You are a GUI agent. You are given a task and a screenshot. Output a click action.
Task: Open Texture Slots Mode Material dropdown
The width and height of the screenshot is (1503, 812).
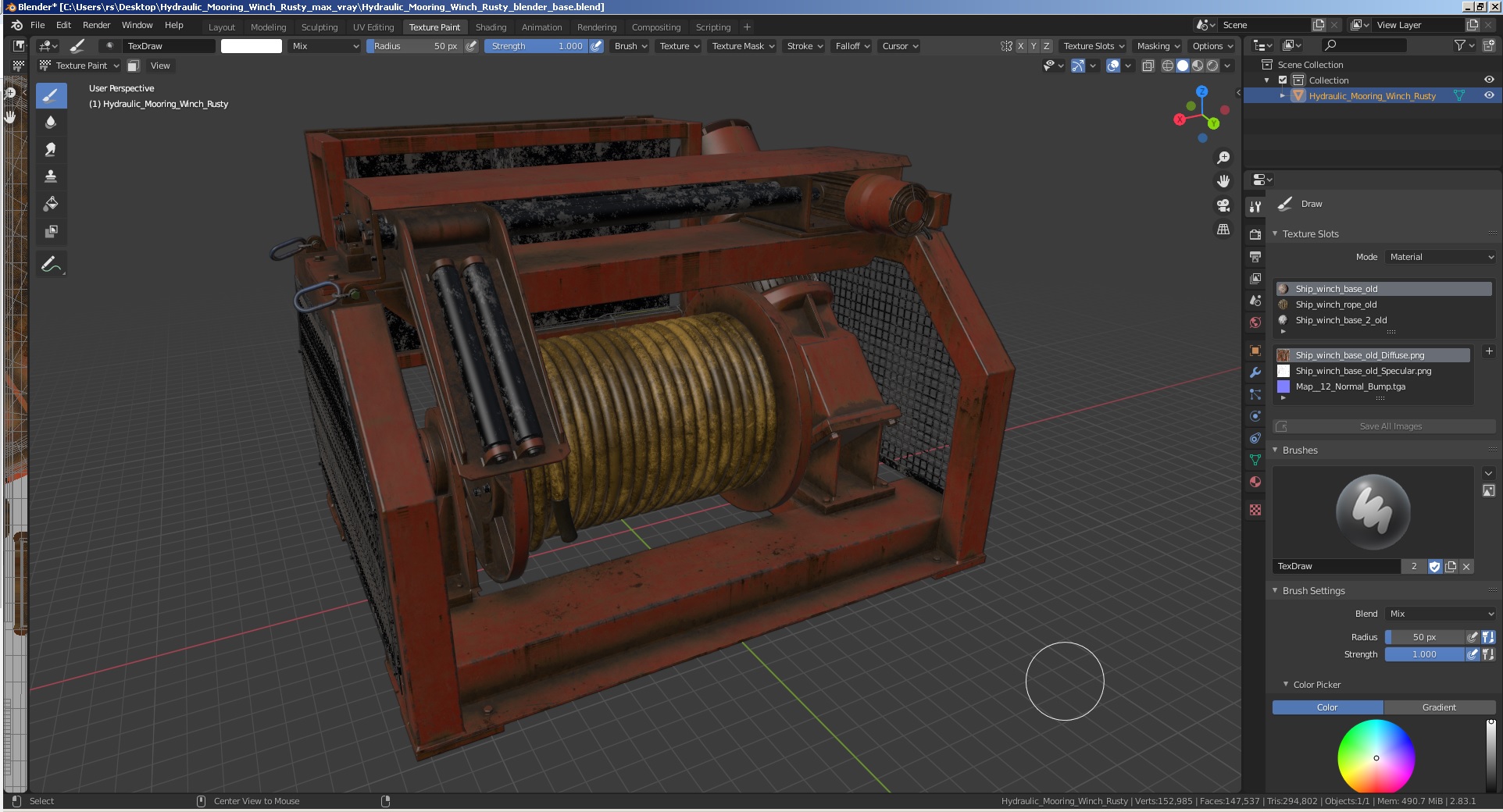coord(1441,257)
